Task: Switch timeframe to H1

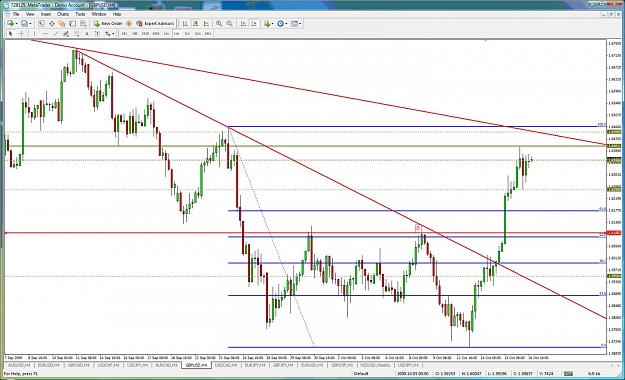Action: tap(166, 34)
